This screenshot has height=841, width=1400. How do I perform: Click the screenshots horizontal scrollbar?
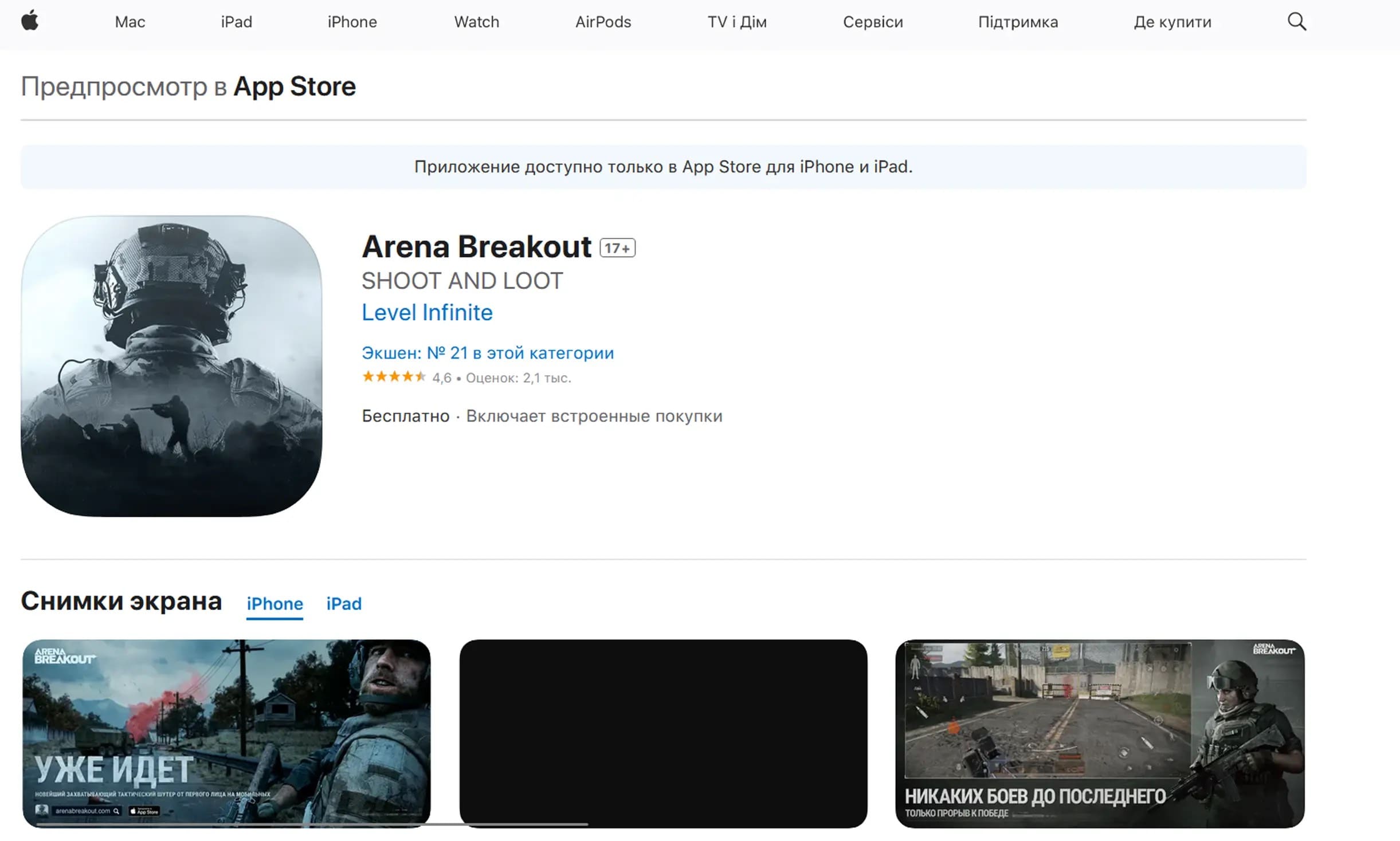point(312,824)
